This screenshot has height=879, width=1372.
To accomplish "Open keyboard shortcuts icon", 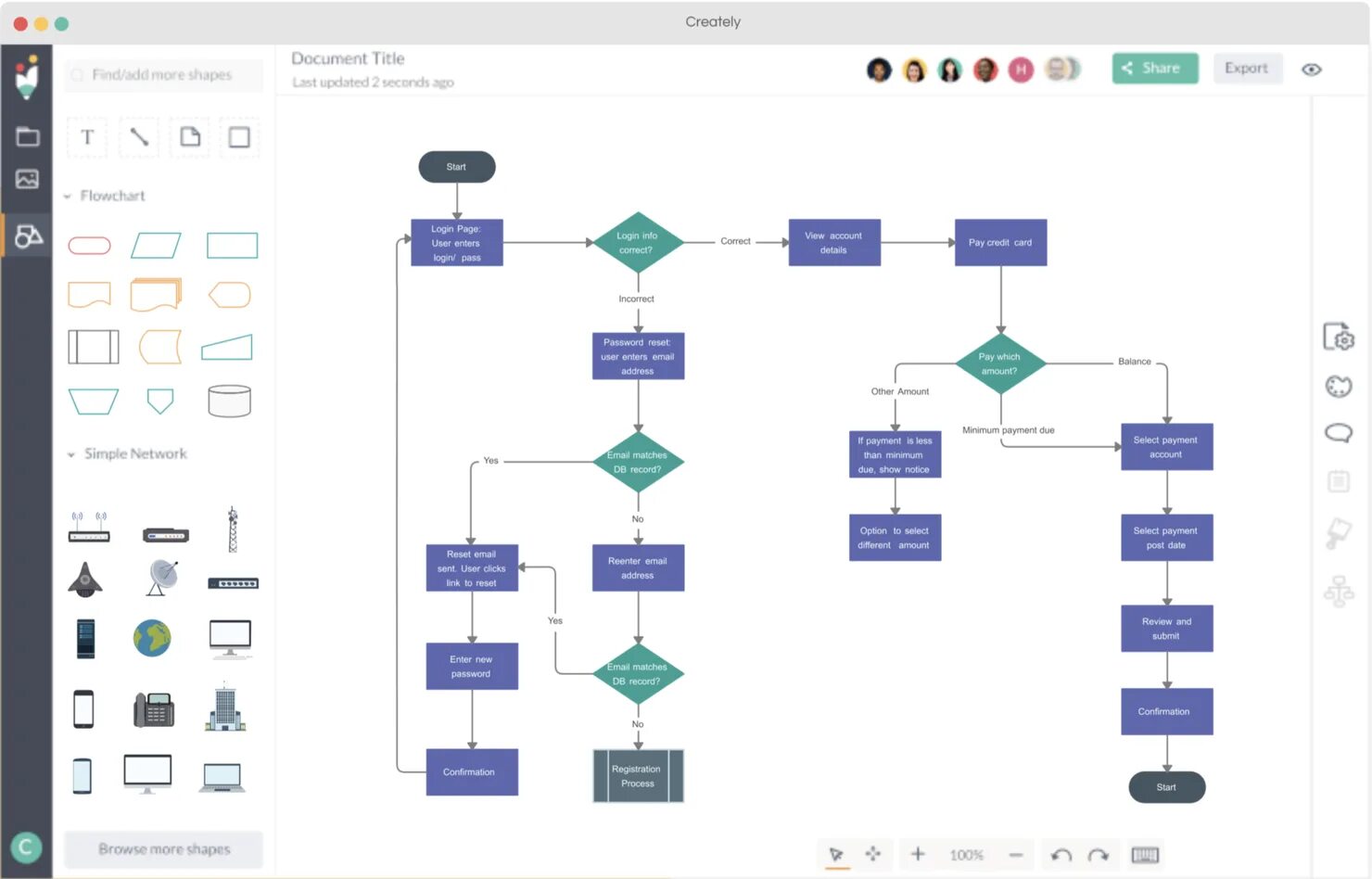I will point(1145,855).
